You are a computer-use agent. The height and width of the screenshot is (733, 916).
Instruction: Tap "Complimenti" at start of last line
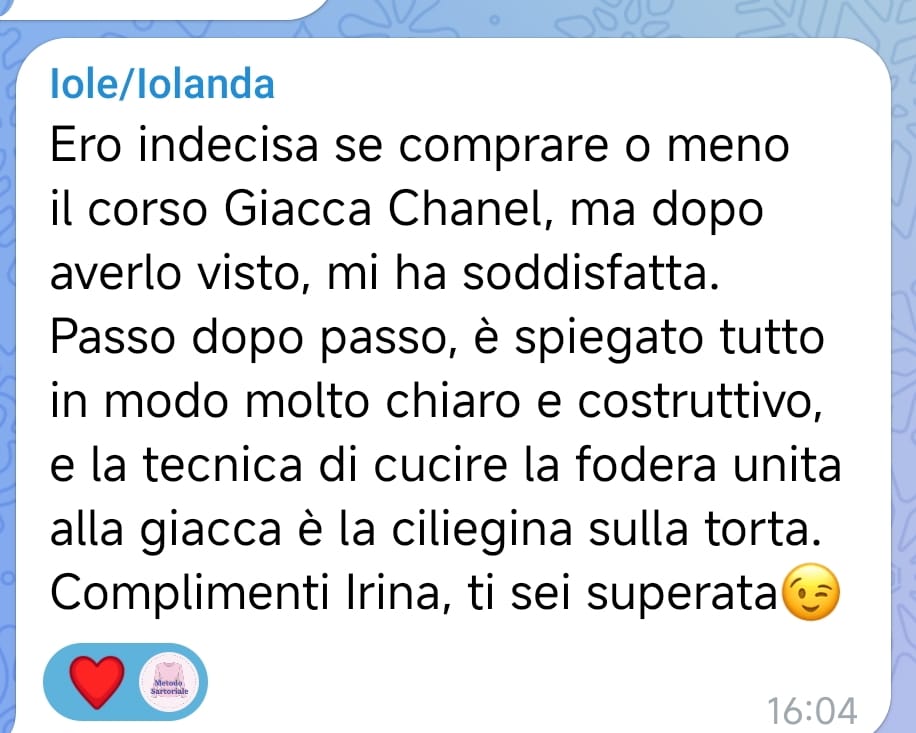(x=189, y=593)
